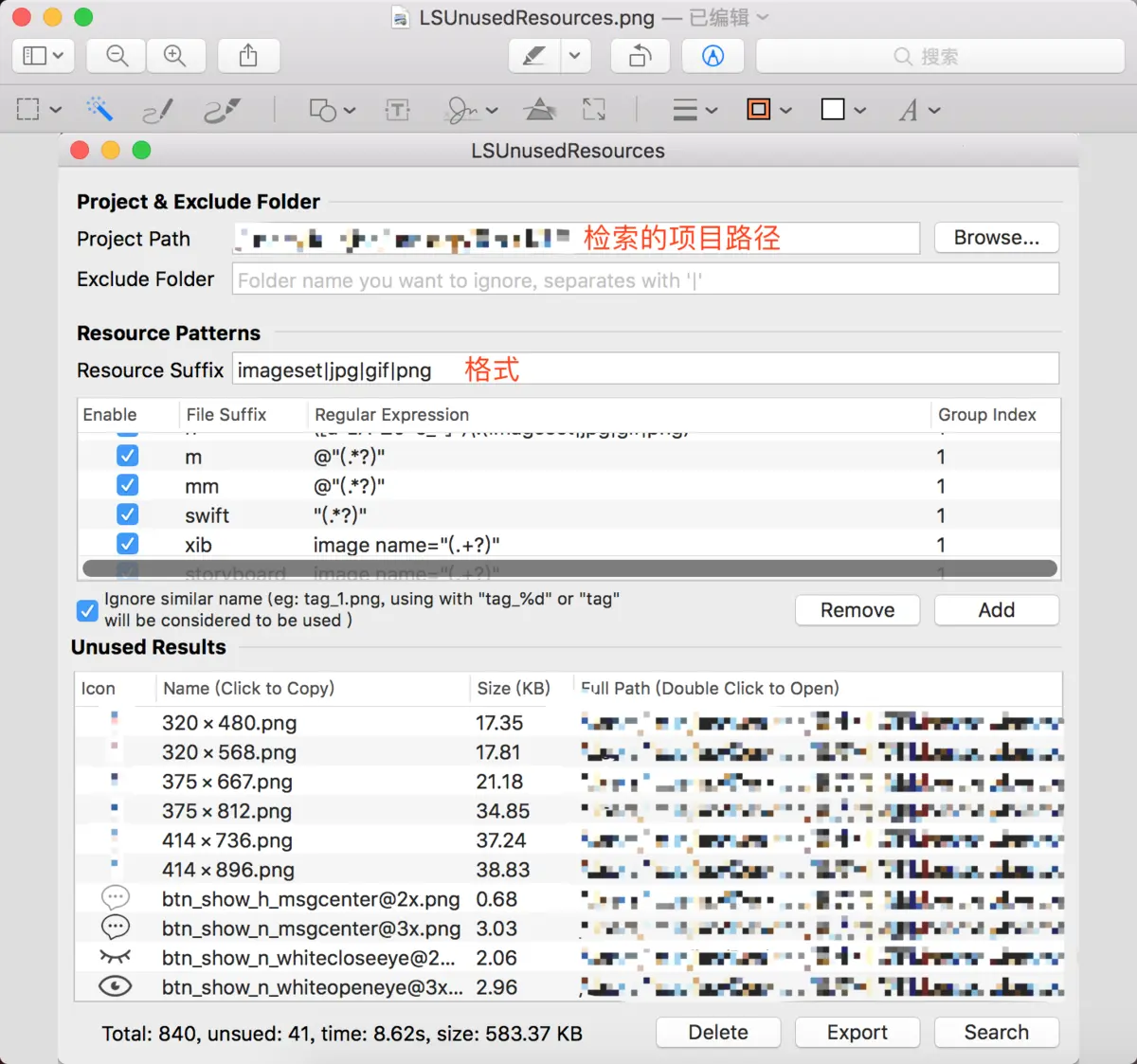Open the line style menu

click(685, 110)
